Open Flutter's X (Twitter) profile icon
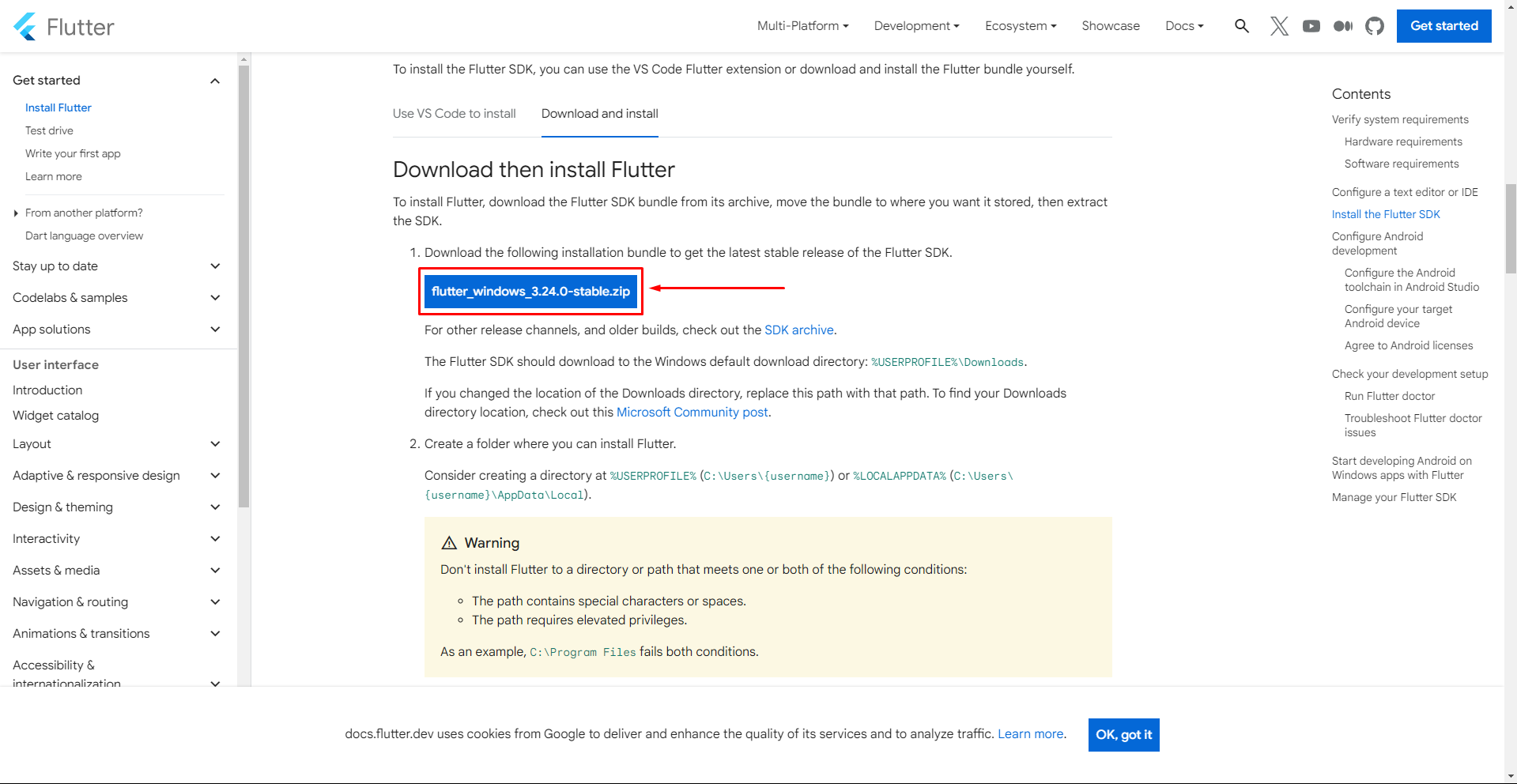1517x784 pixels. pos(1279,26)
